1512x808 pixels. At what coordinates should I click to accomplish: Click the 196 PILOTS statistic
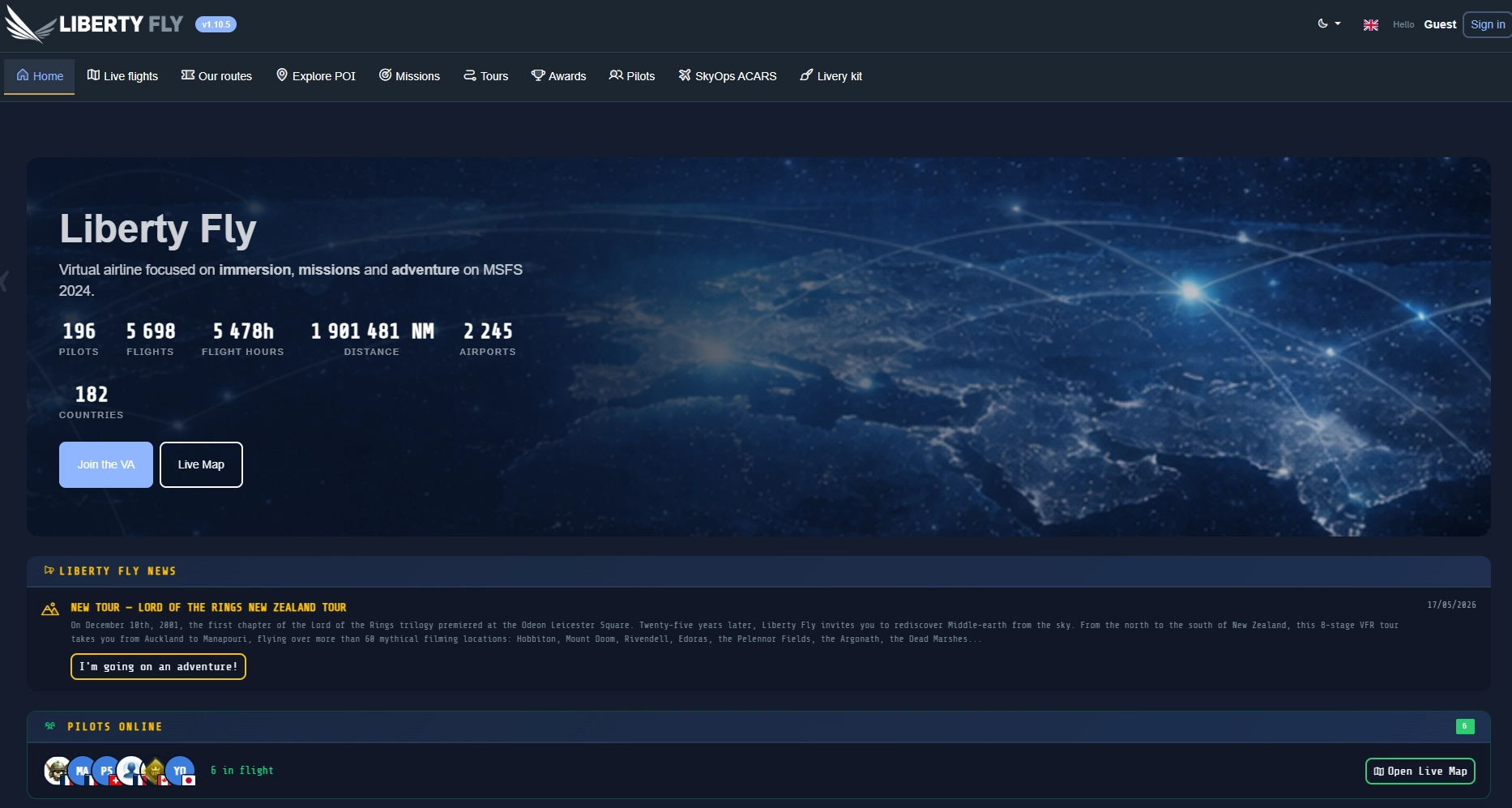click(x=79, y=339)
